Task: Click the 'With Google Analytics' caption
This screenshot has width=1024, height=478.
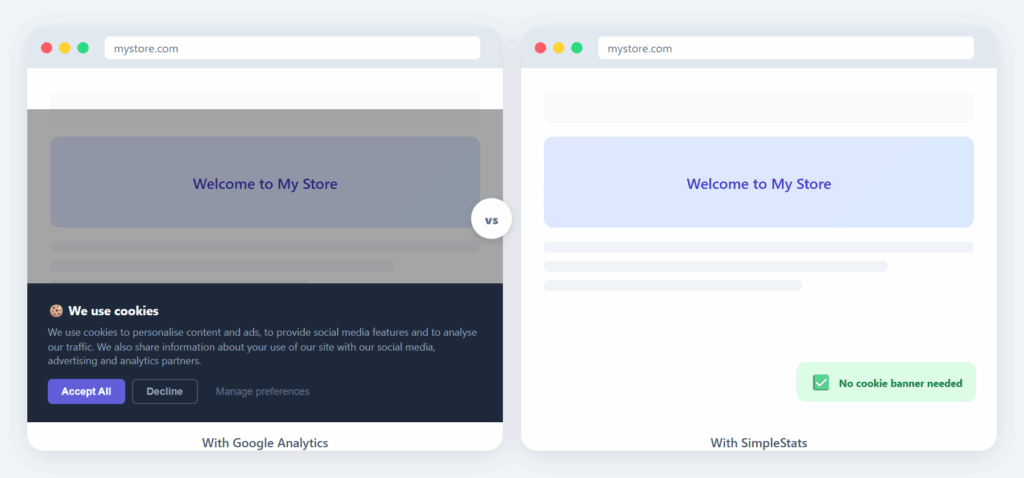Action: click(265, 443)
